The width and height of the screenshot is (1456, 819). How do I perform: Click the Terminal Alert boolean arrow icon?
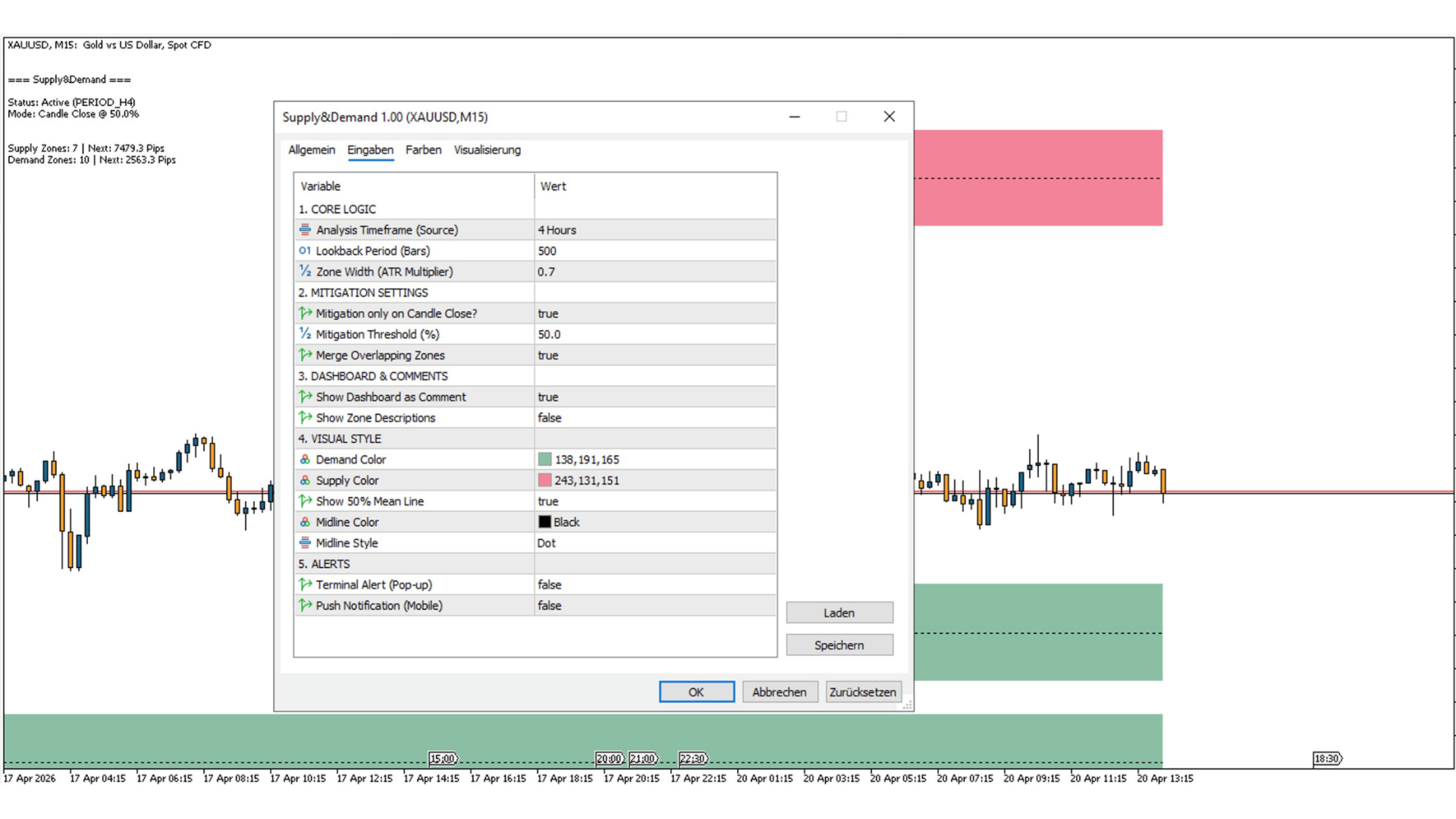coord(305,585)
